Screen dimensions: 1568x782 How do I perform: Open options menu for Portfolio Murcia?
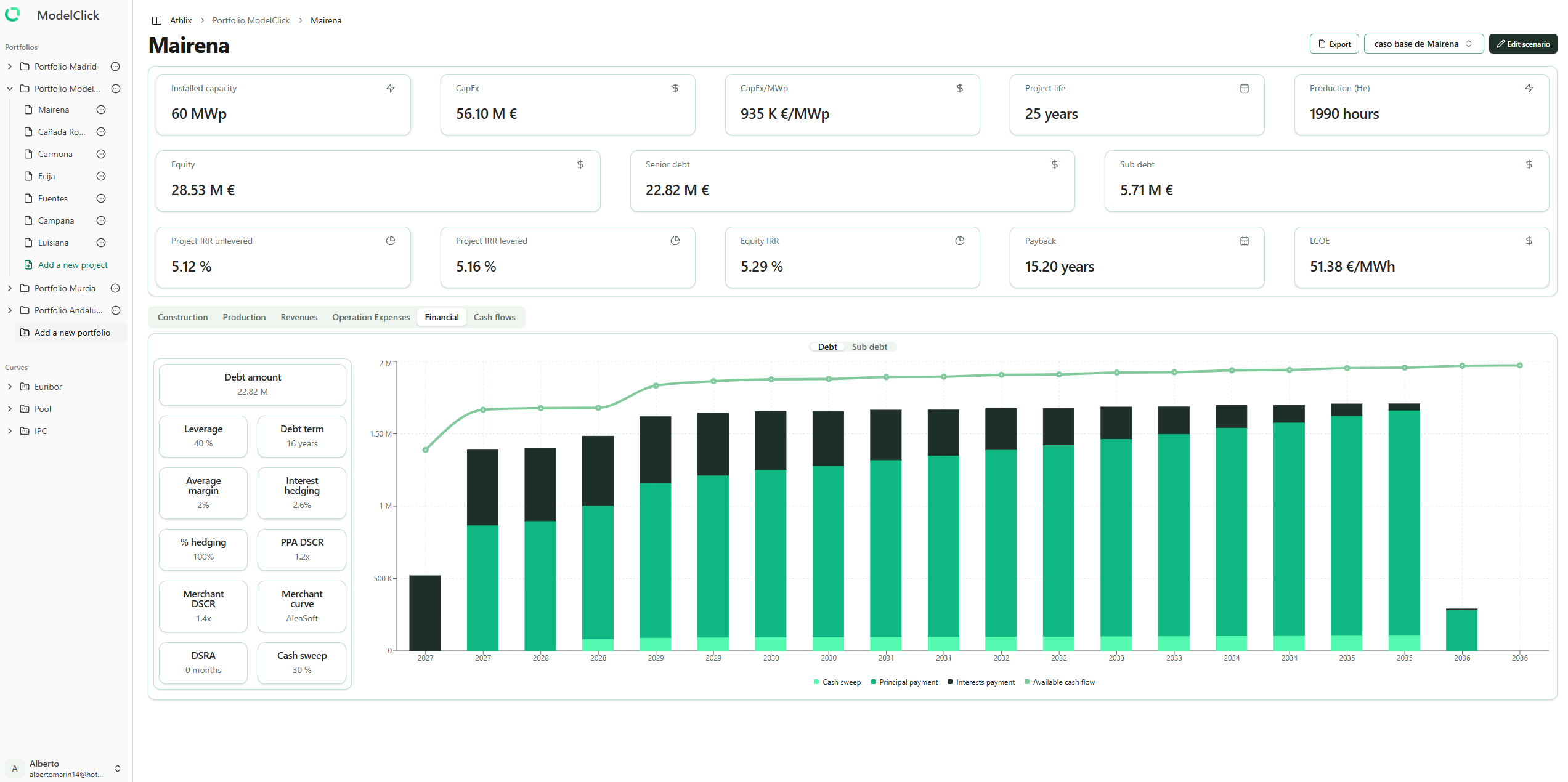tap(115, 288)
